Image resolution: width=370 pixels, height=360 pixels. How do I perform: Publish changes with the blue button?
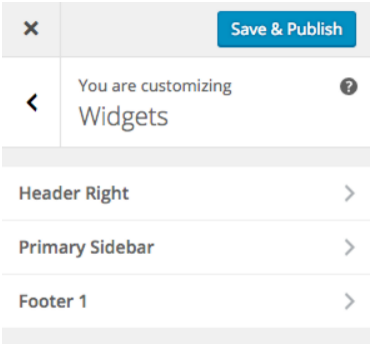[x=287, y=29]
